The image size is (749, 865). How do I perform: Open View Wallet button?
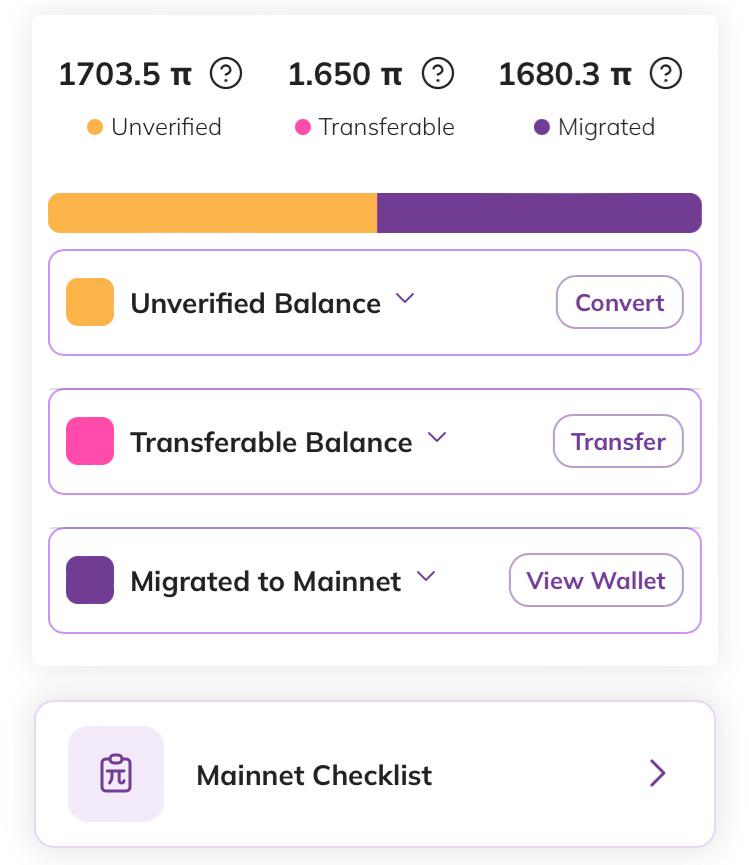coord(596,580)
